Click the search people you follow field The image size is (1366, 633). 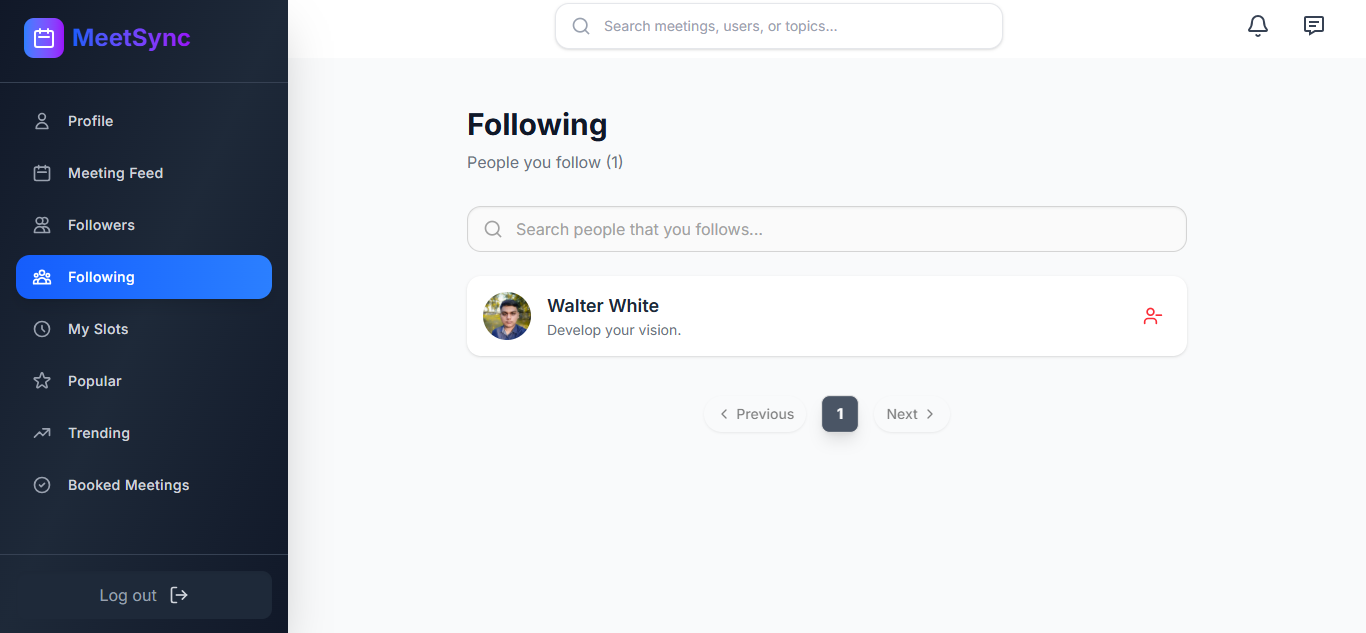tap(840, 229)
